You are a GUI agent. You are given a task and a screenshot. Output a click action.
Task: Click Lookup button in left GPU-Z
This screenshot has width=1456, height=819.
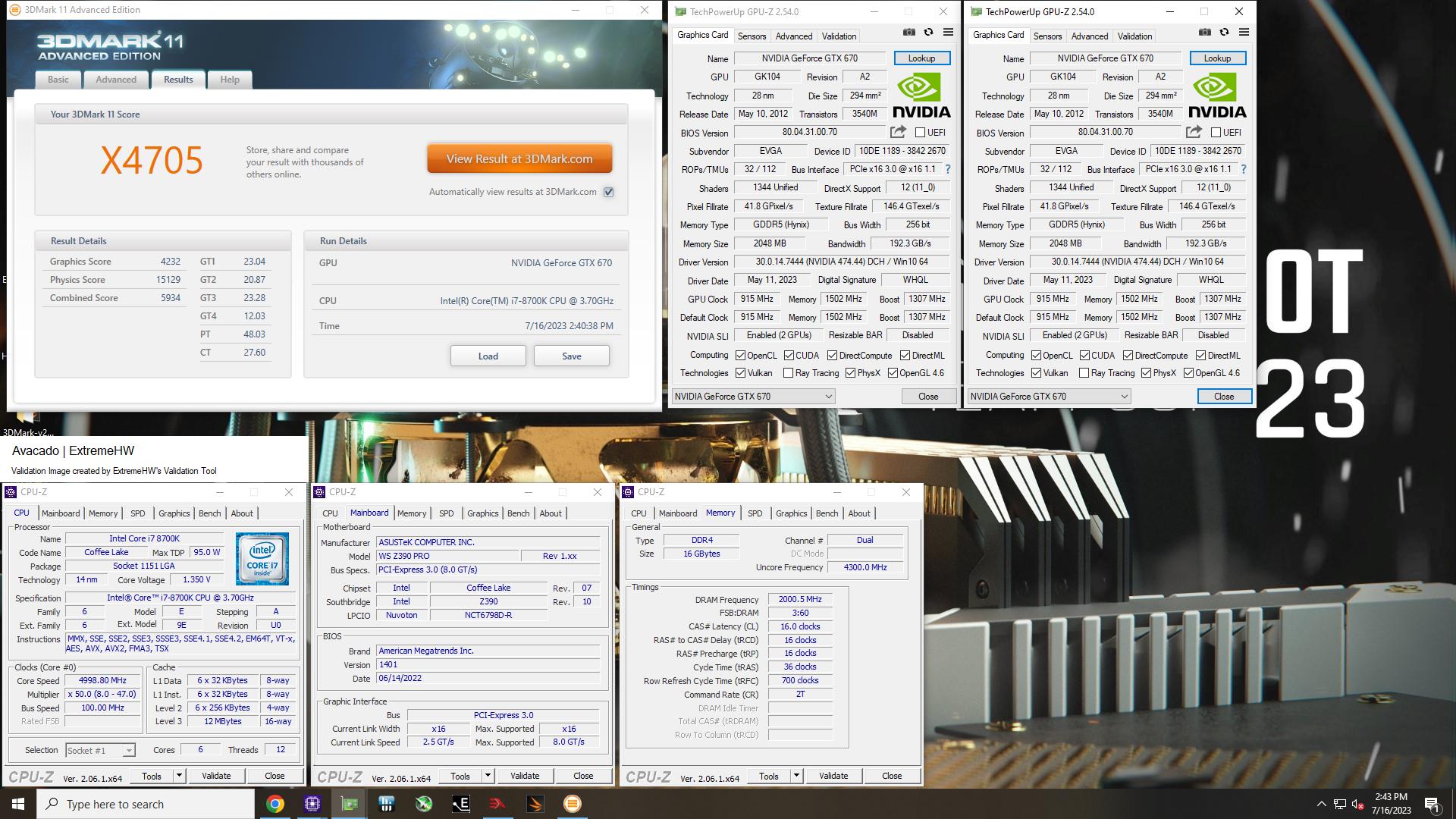[x=921, y=58]
